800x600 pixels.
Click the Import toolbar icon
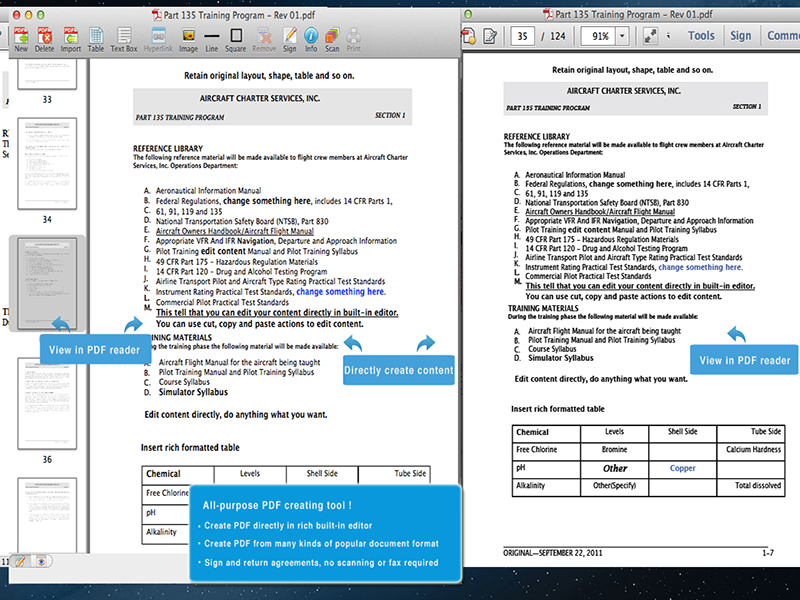coord(70,39)
